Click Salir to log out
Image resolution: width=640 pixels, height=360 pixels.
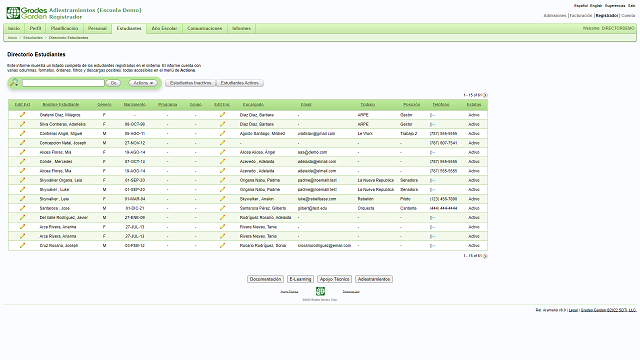pos(631,6)
